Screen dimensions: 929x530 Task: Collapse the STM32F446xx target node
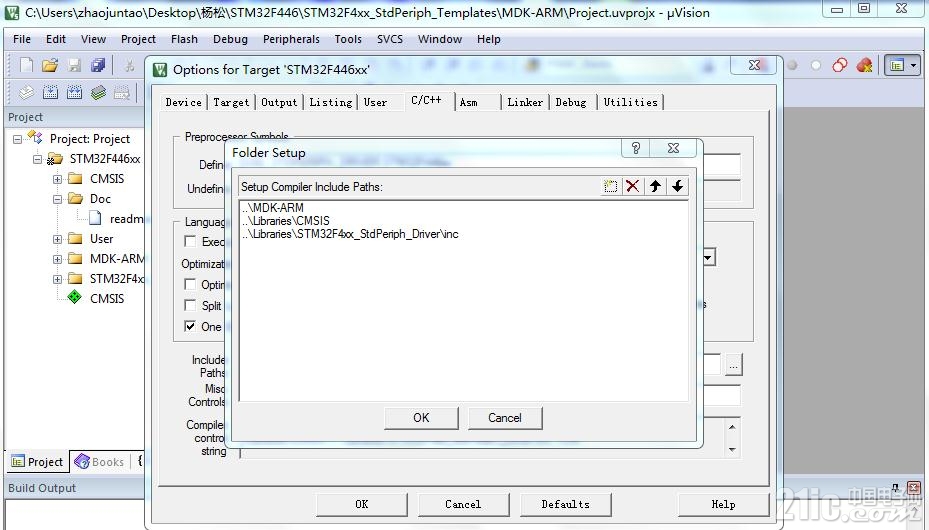(37, 159)
